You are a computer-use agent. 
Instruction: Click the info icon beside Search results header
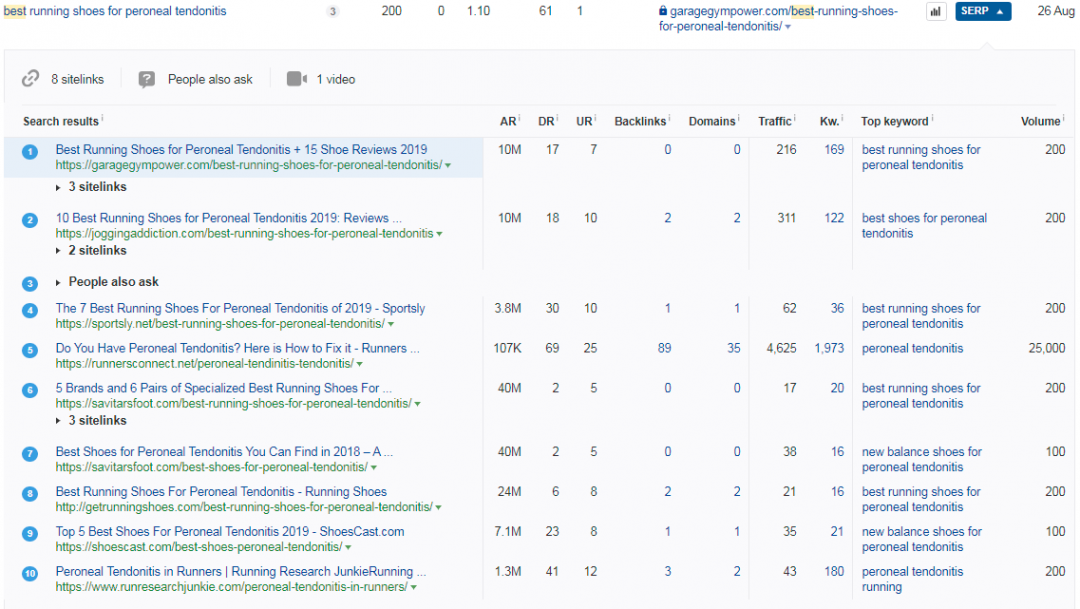coord(103,120)
